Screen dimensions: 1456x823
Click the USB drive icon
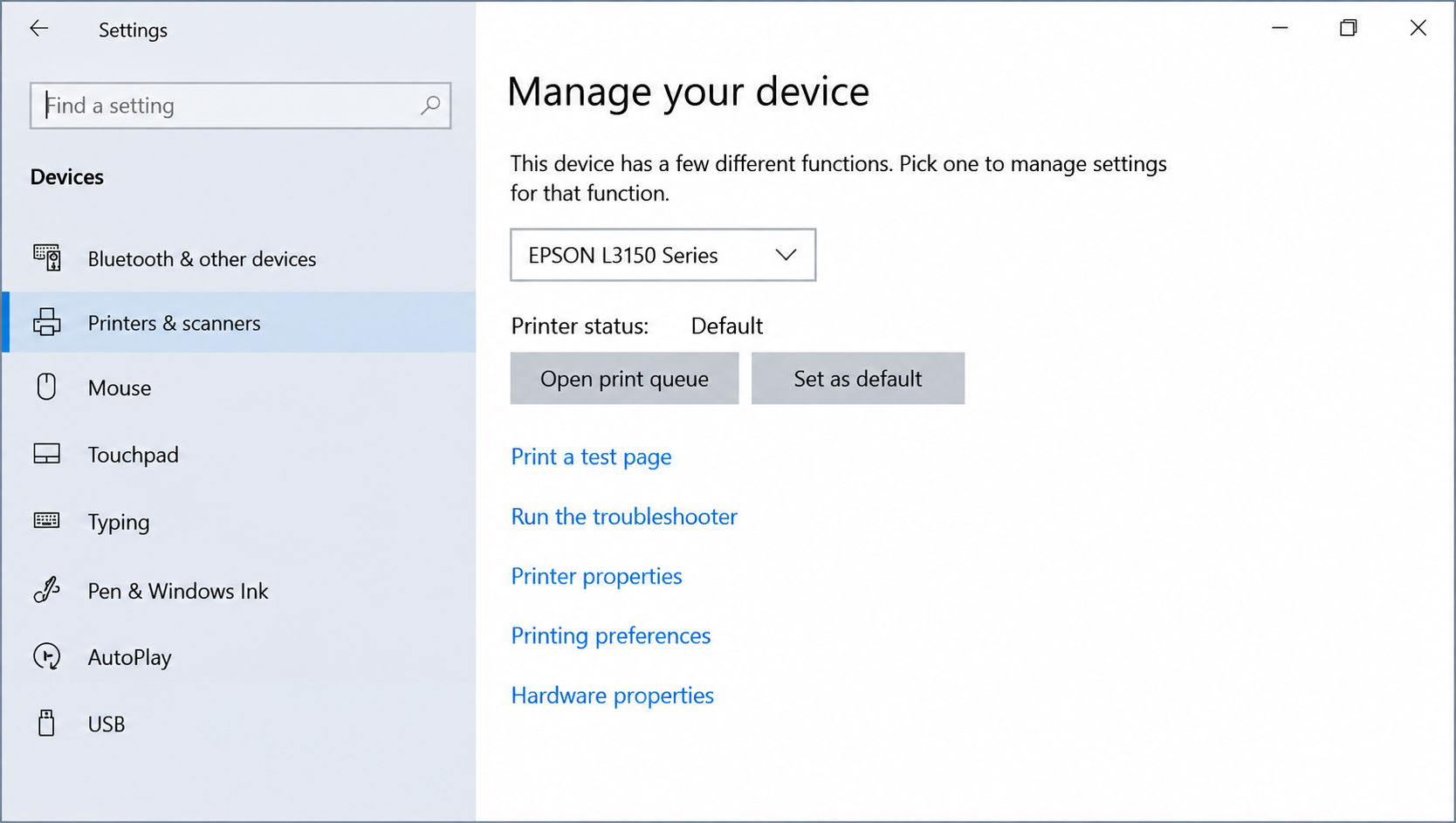pos(47,724)
